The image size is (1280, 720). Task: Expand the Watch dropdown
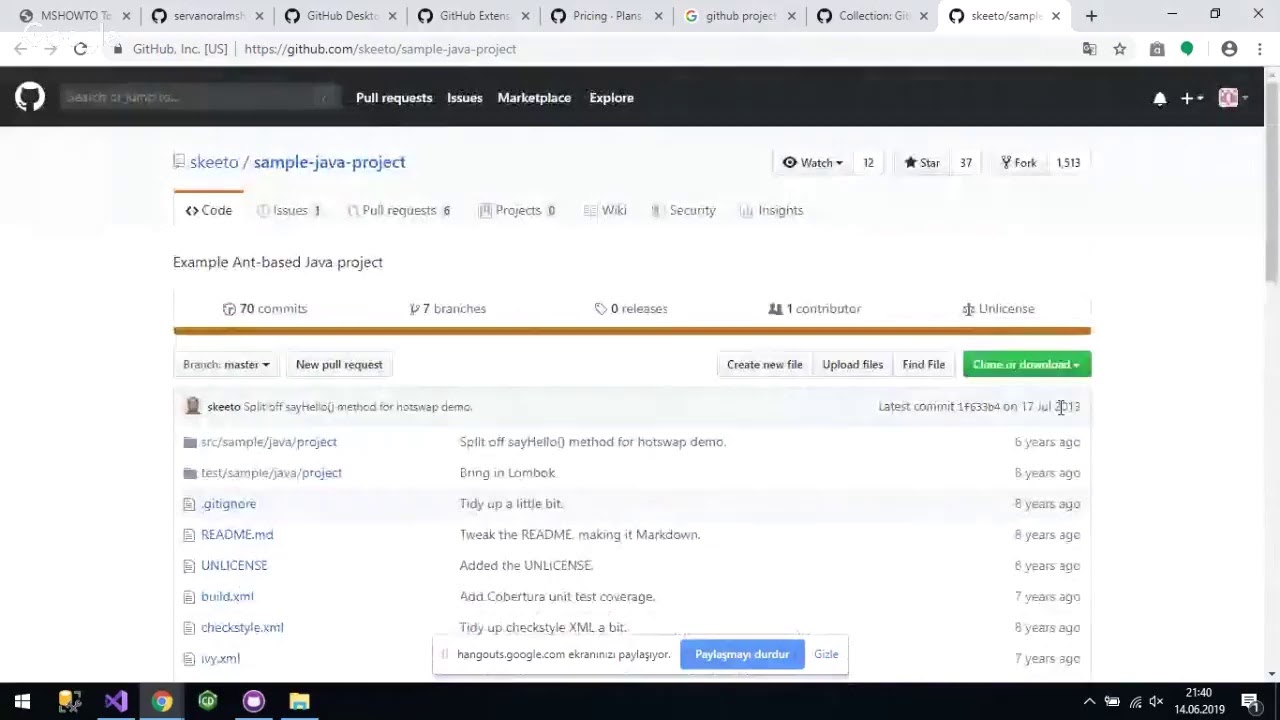813,163
